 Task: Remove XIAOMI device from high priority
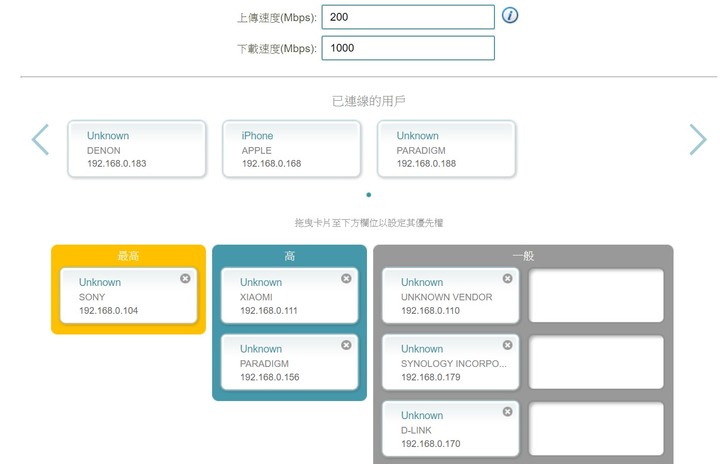click(346, 278)
